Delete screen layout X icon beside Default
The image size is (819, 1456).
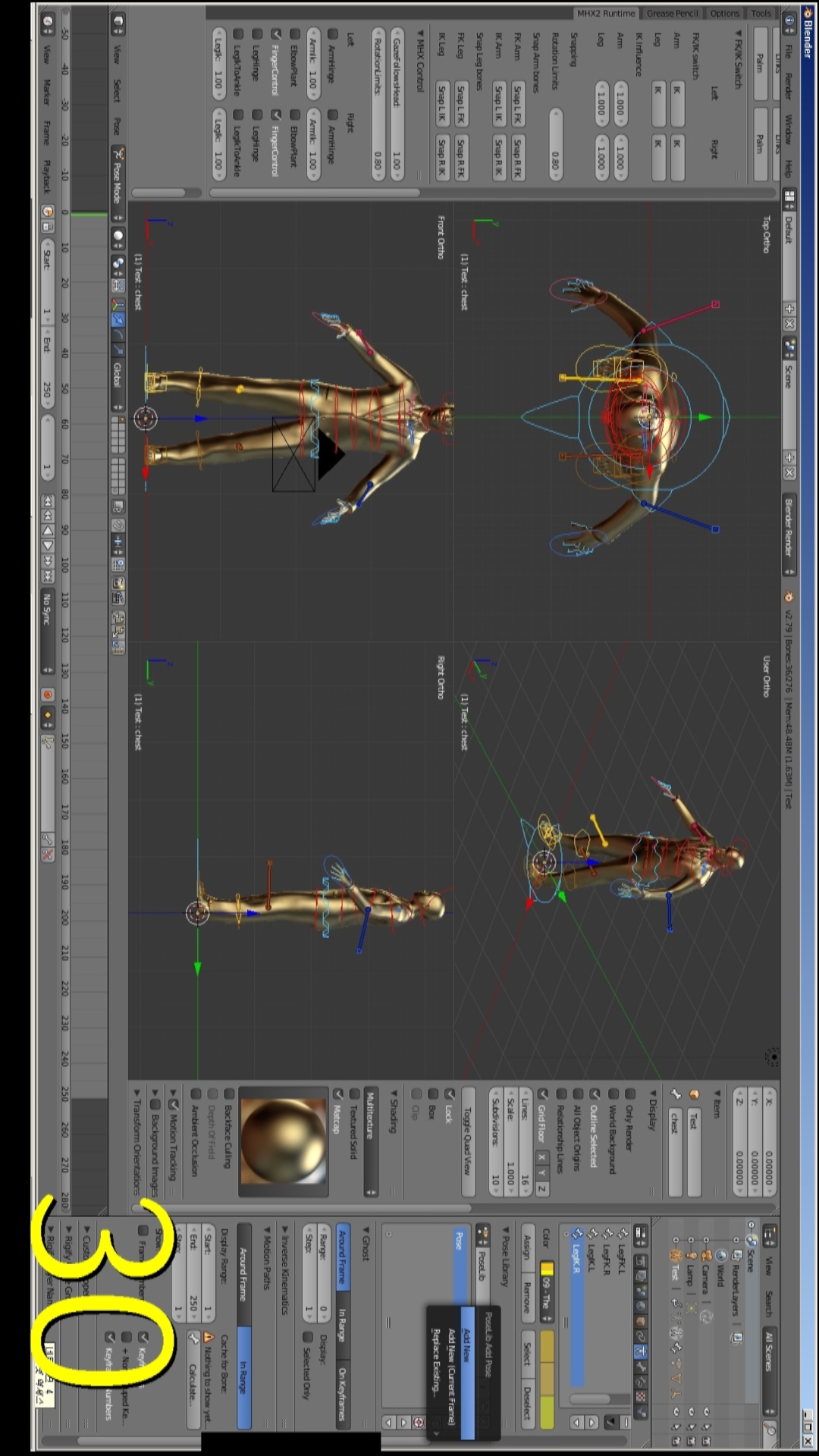[789, 324]
